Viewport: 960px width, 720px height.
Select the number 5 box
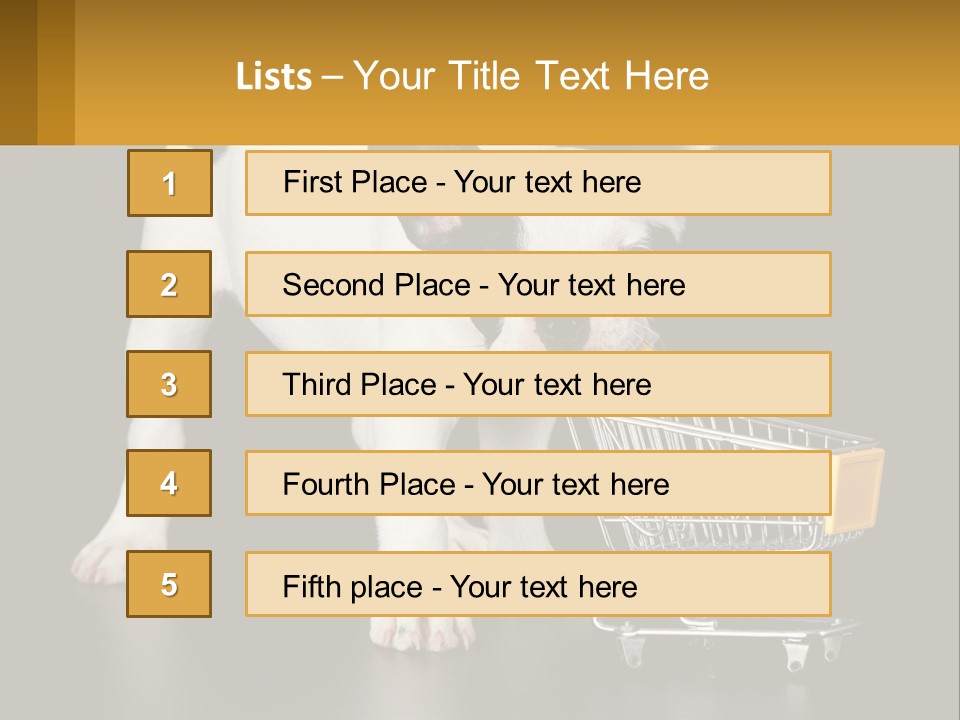169,584
